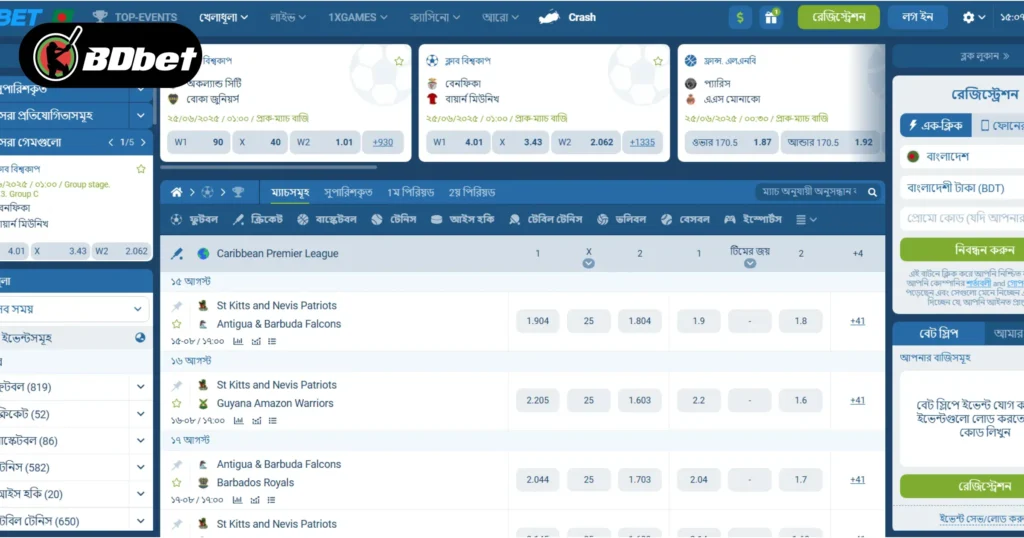Image resolution: width=1024 pixels, height=538 pixels.
Task: Expand the ফুটবল (819) sidebar category
Action: tap(140, 387)
